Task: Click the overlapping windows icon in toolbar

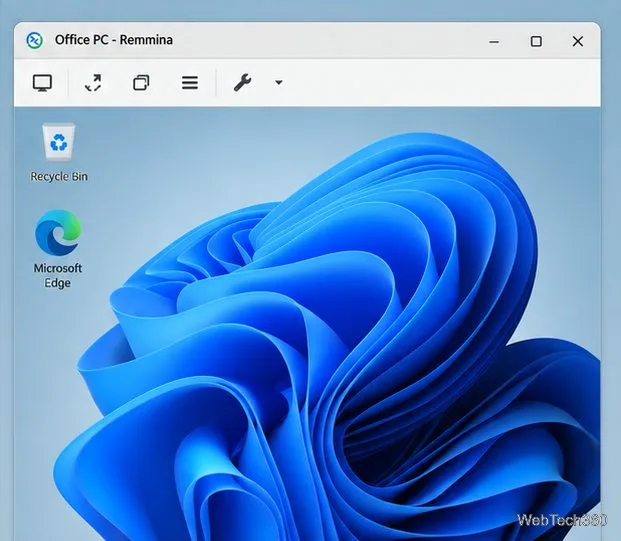Action: tap(141, 83)
